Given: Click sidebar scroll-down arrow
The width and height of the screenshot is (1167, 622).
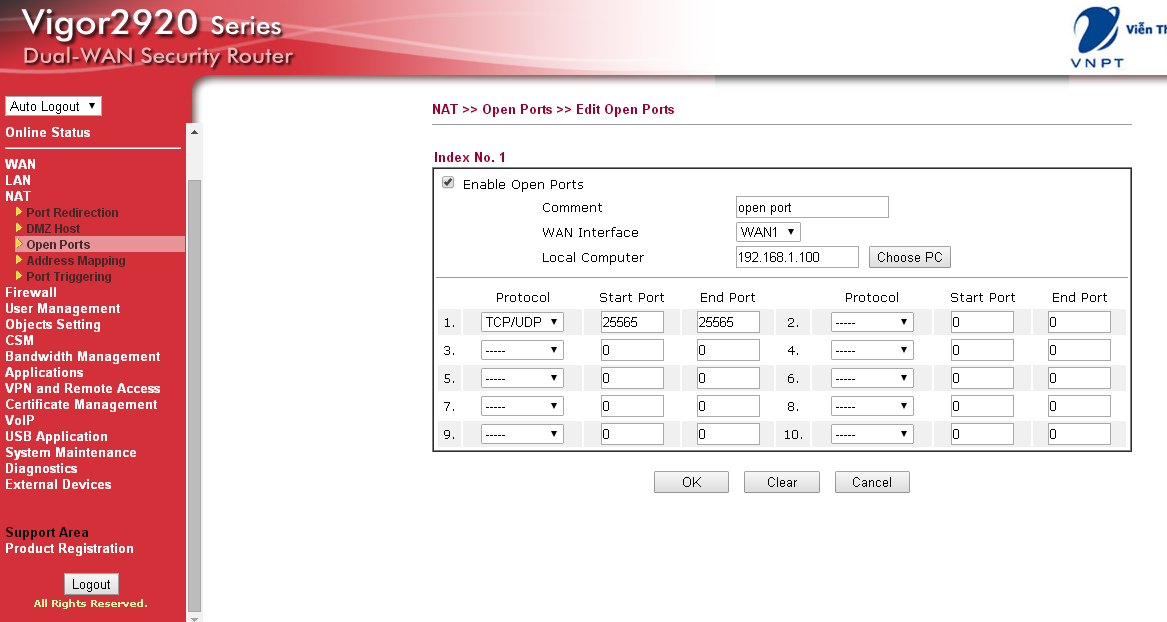Looking at the screenshot, I should (x=194, y=618).
